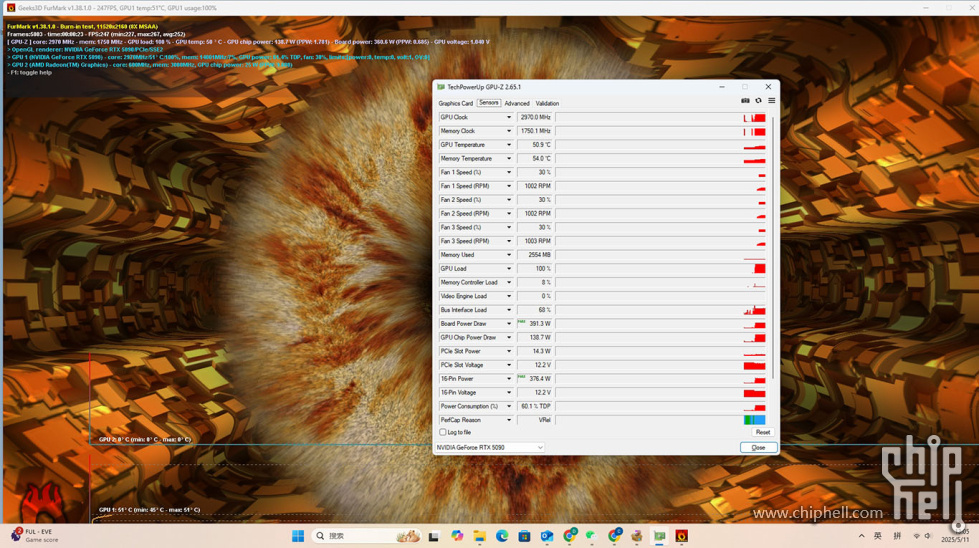Open the network status tray icon
Screen dimensions: 979x548
pyautogui.click(x=917, y=536)
